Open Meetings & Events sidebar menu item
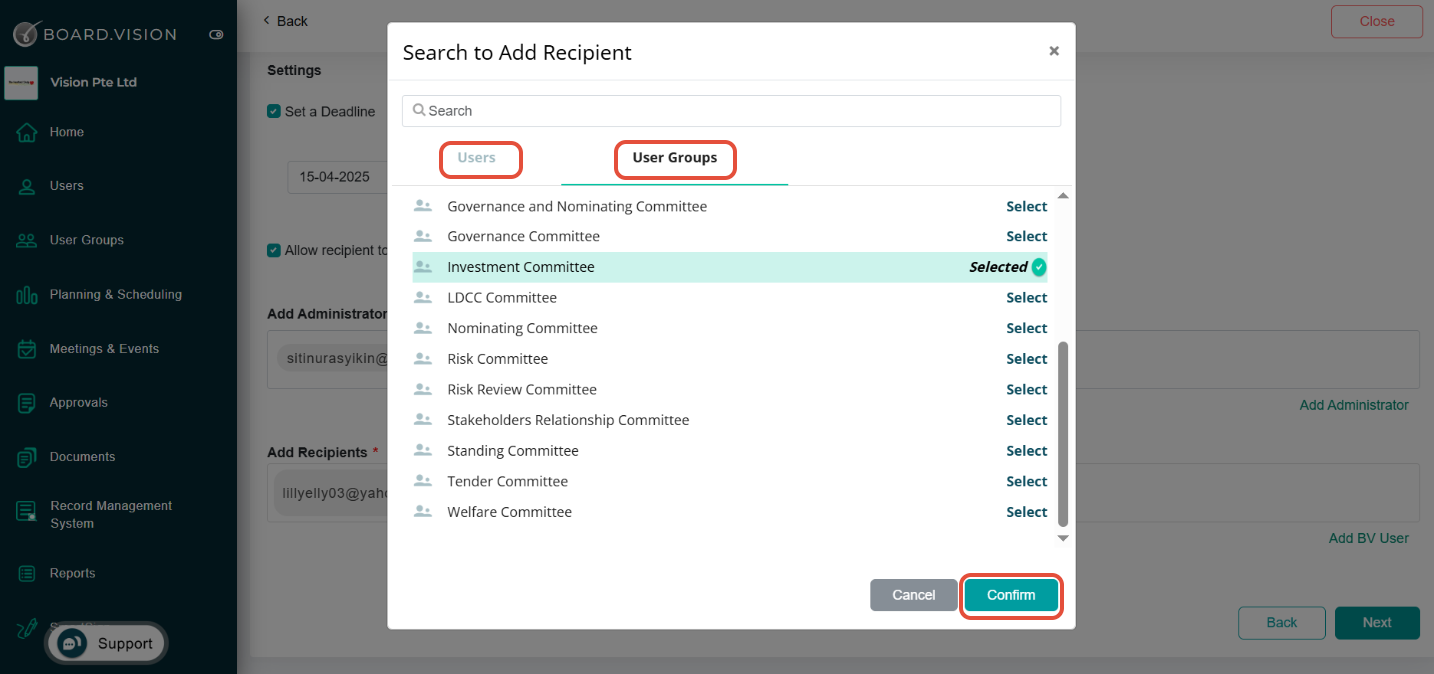Screen dimensions: 1434x674 click(104, 349)
